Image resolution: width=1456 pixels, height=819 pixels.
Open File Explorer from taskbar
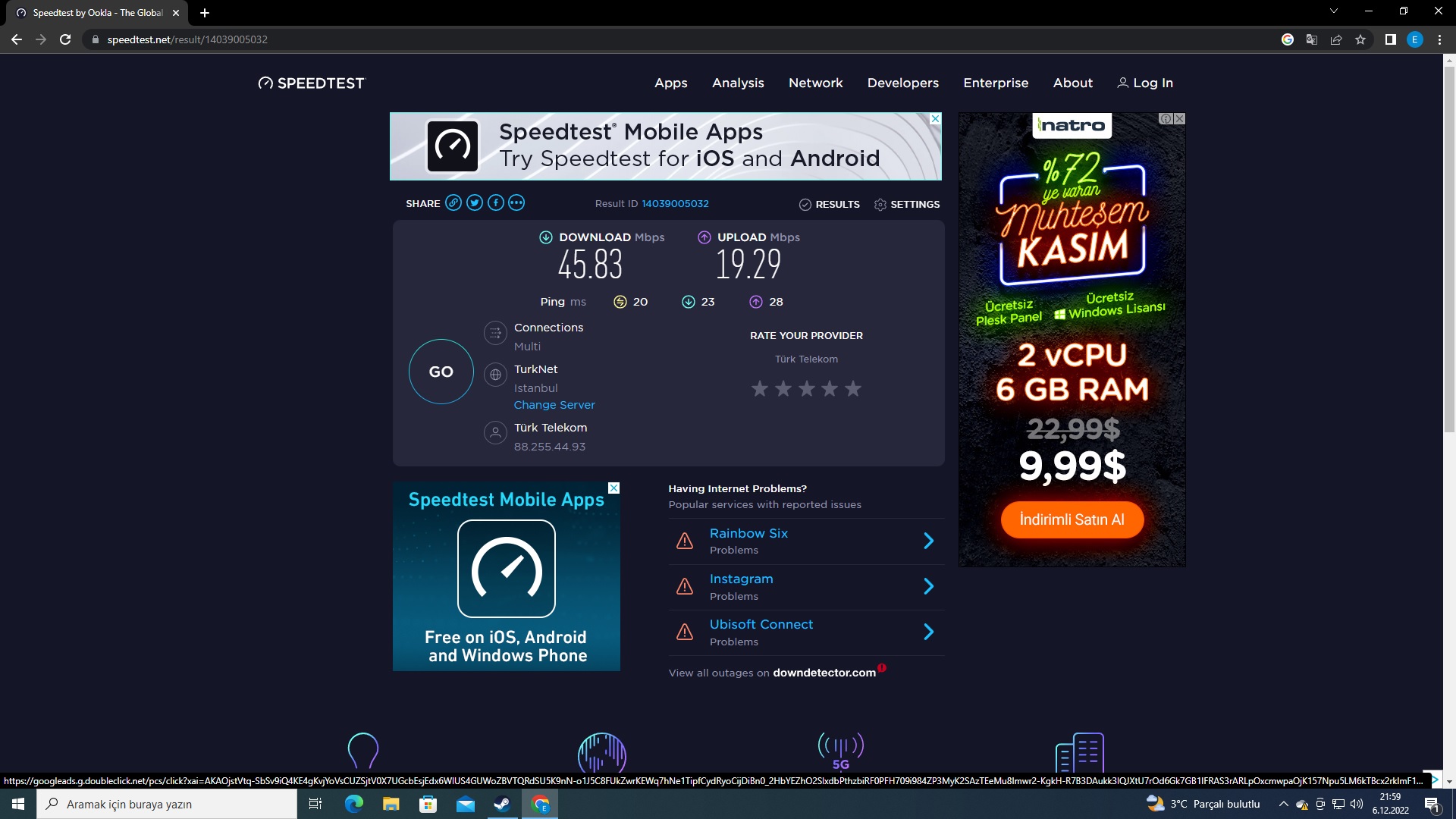[x=391, y=804]
